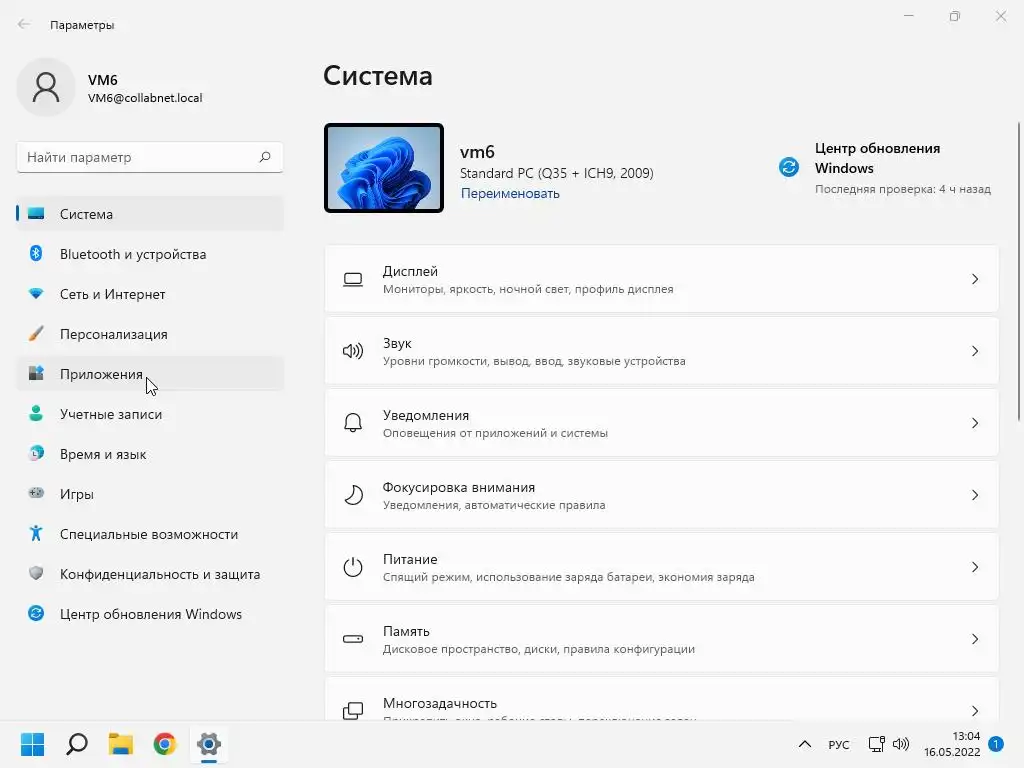Open Персонализация section
1024x768 pixels.
click(x=150, y=334)
